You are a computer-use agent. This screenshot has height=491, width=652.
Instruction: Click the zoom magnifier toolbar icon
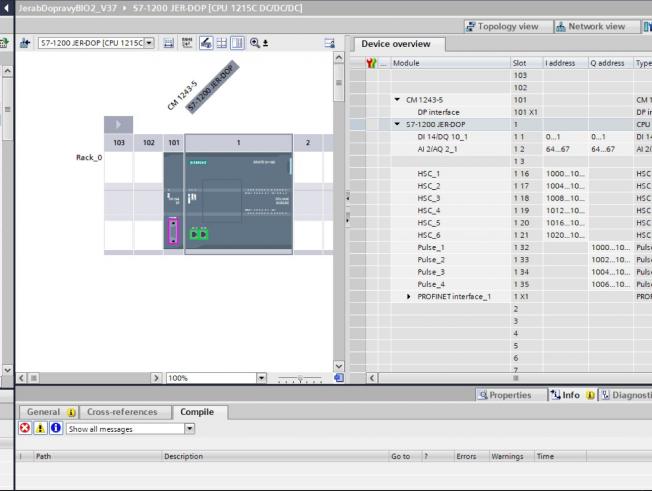(x=254, y=43)
